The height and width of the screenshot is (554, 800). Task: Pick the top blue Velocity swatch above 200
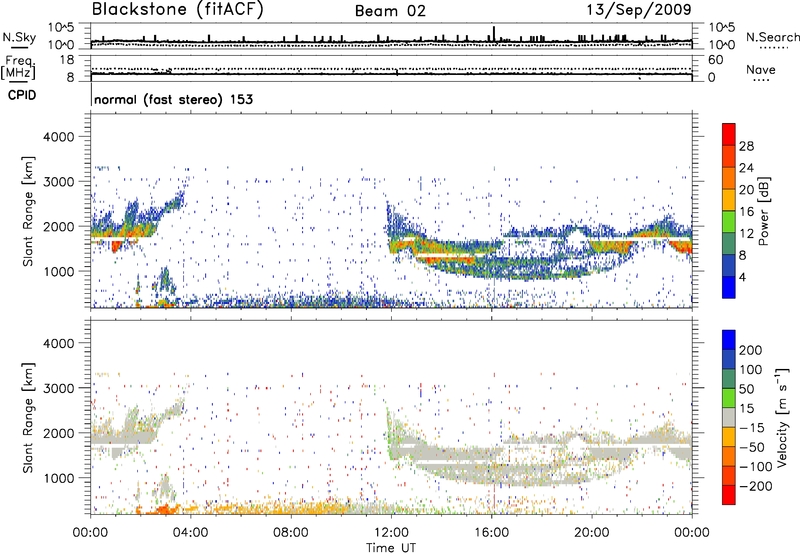[x=729, y=340]
